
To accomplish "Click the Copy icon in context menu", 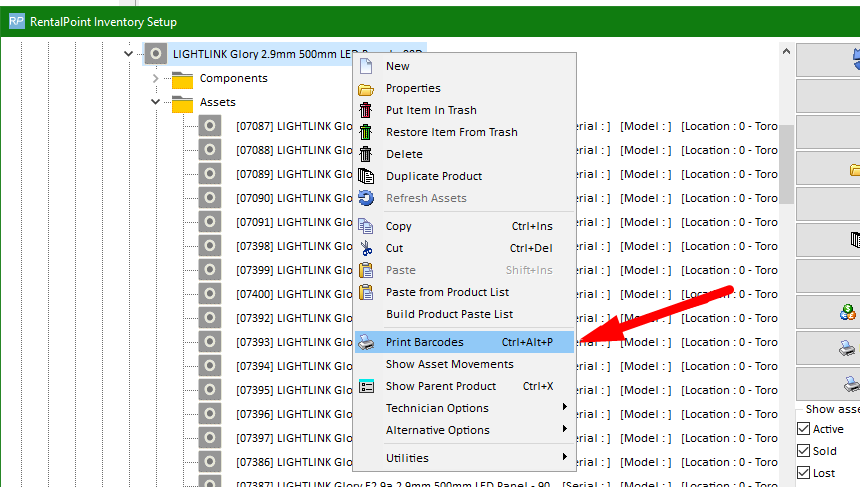I will [366, 226].
